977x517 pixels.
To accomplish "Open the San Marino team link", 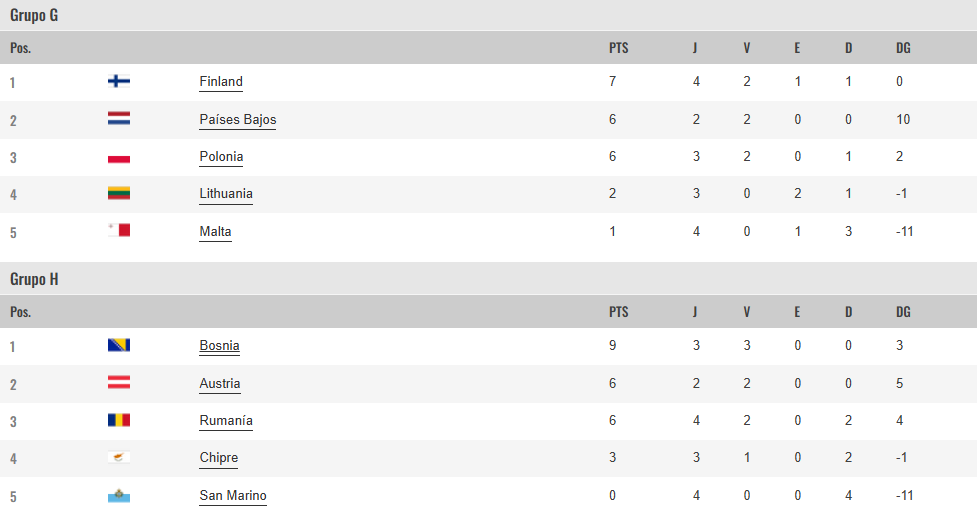I will pos(233,496).
